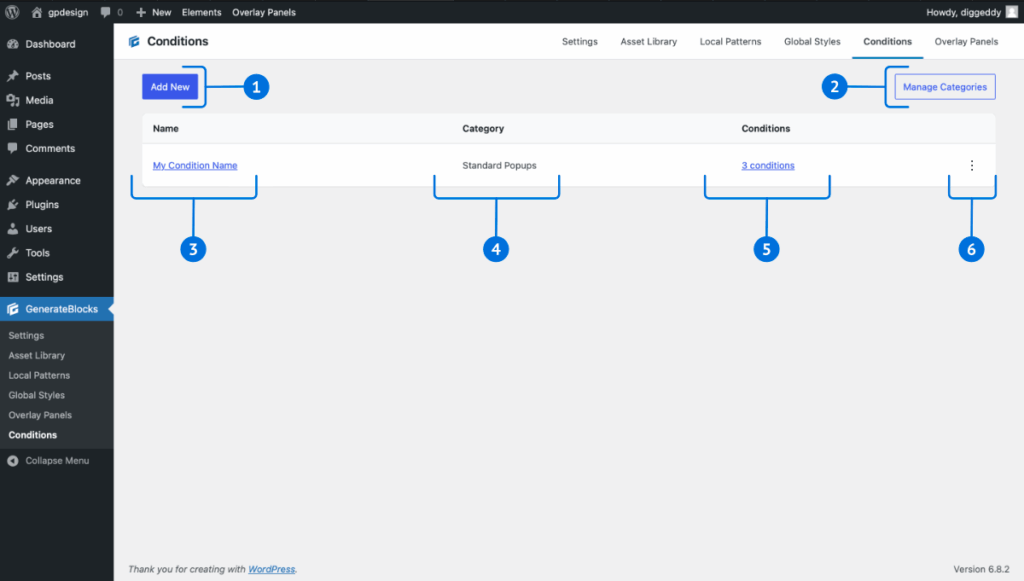The width and height of the screenshot is (1024, 581).
Task: Open the comments bubble in admin bar
Action: (105, 12)
